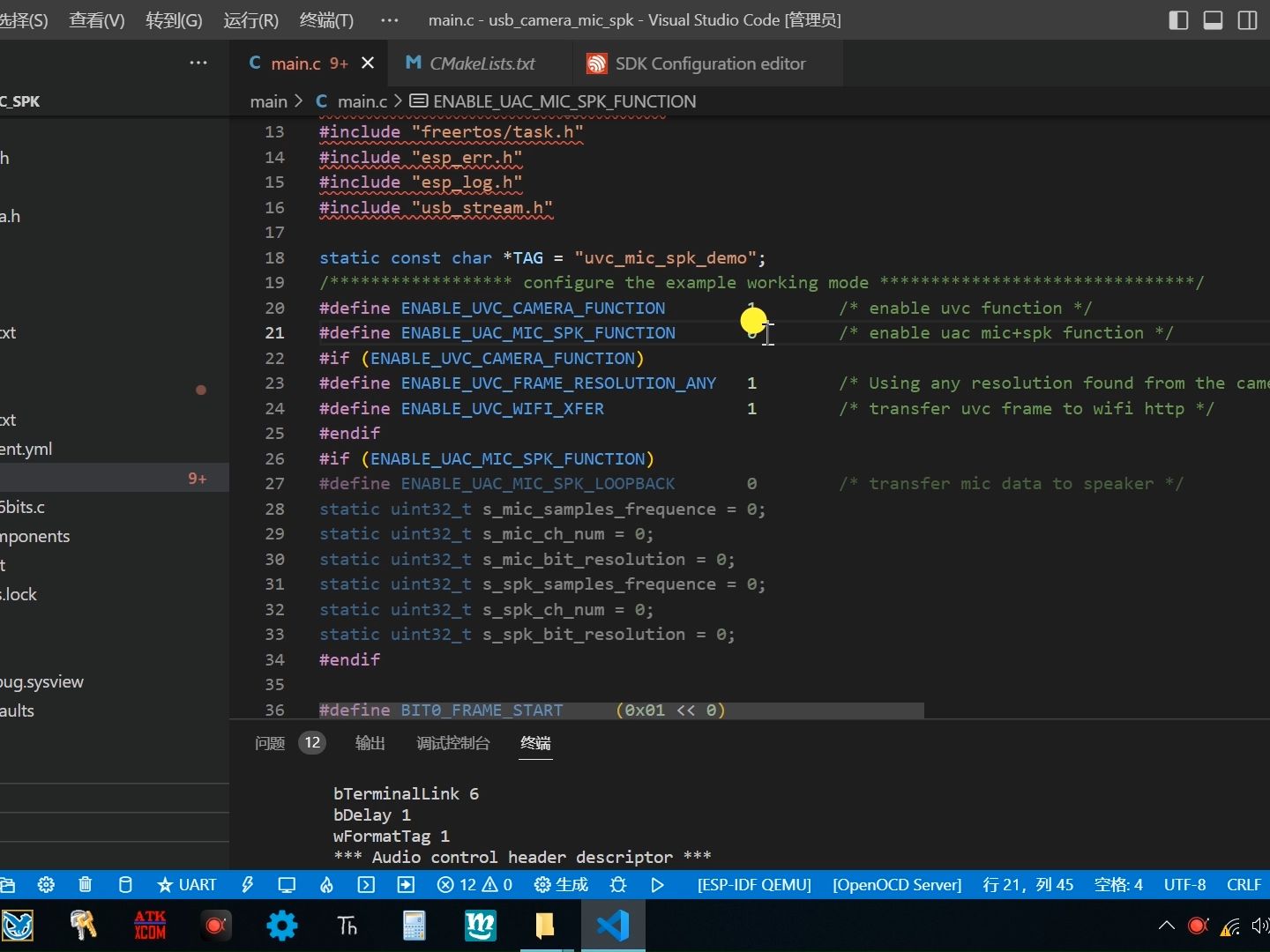Viewport: 1270px width, 952px height.
Task: Collapse the C_SPK explorer section header
Action: 115,101
